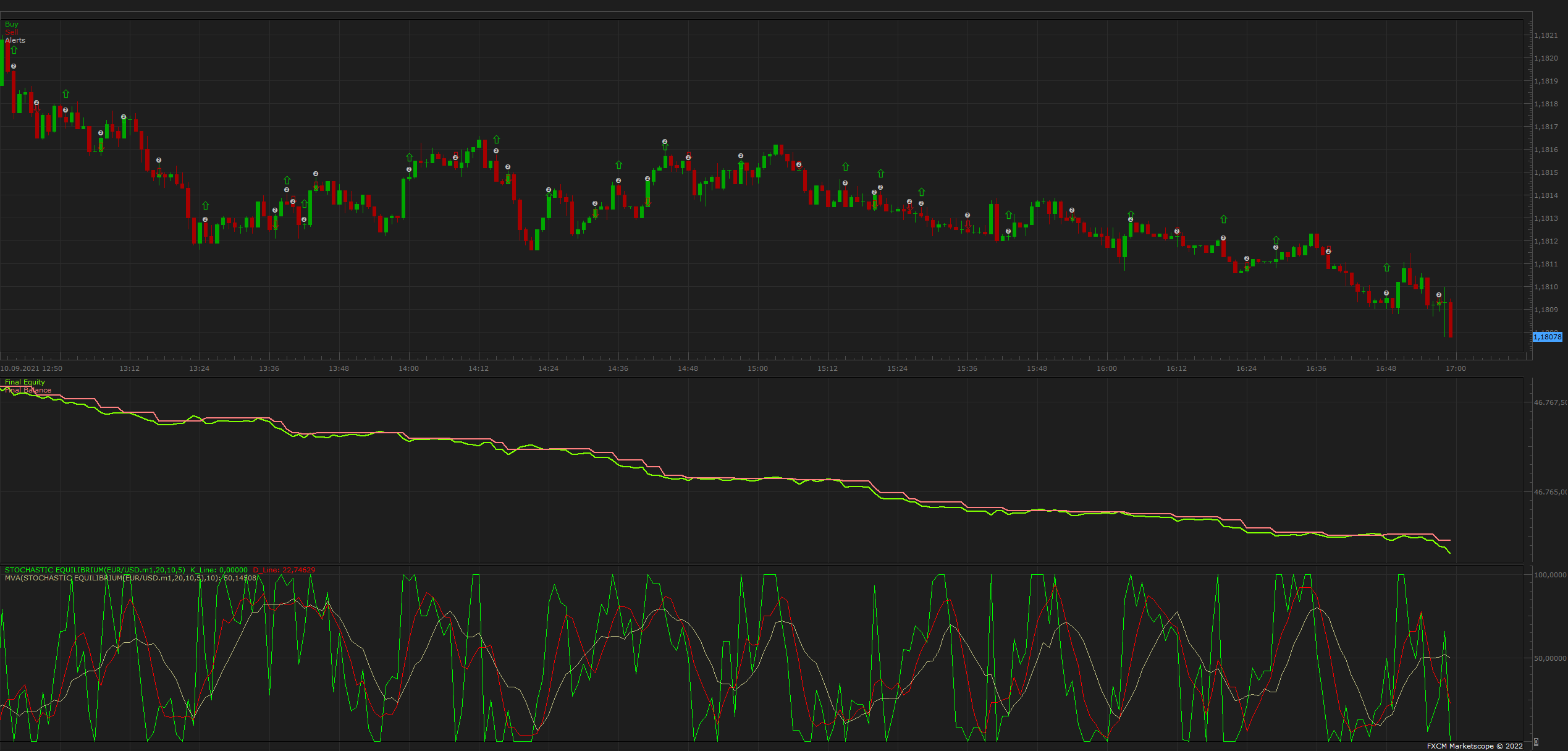Click the 15:24 time axis label
The width and height of the screenshot is (1568, 751).
pyautogui.click(x=898, y=368)
